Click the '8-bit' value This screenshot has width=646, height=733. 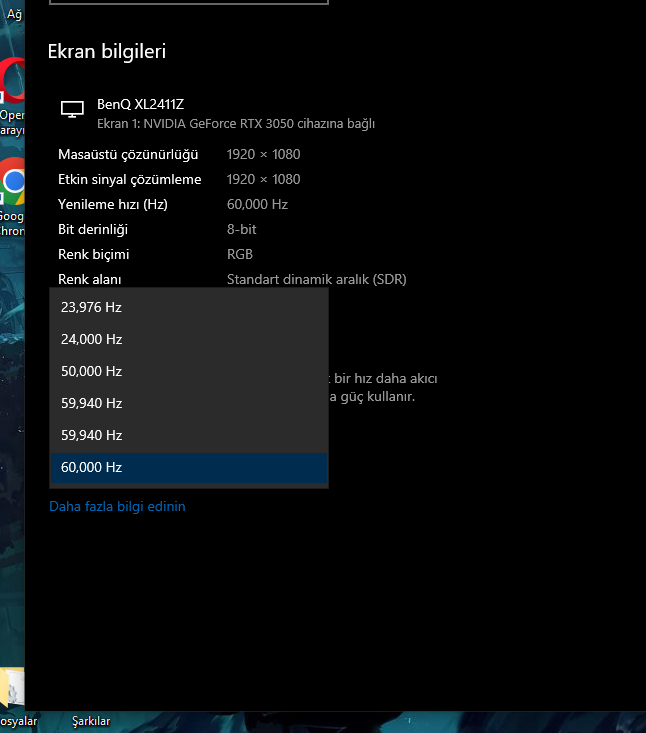(242, 229)
